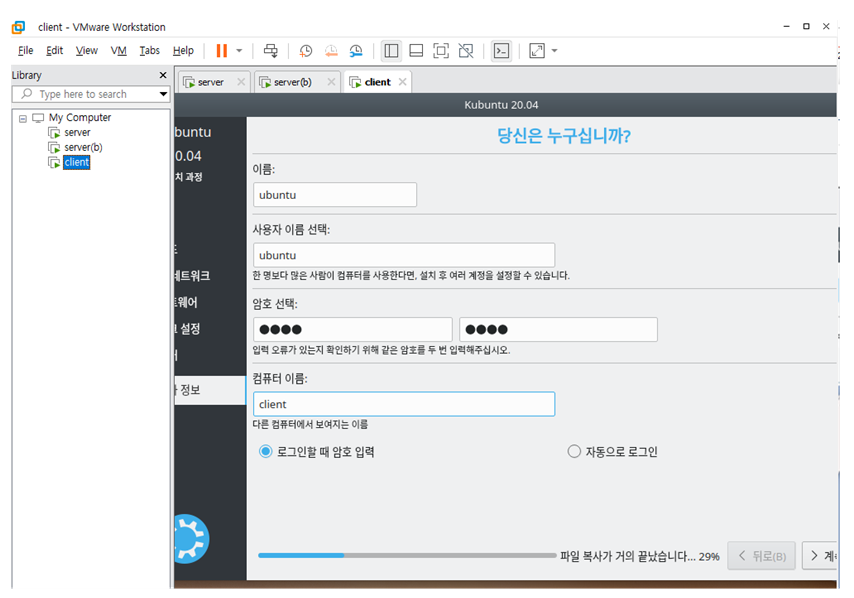Switch to the client tab
The width and height of the screenshot is (854, 598).
point(377,82)
